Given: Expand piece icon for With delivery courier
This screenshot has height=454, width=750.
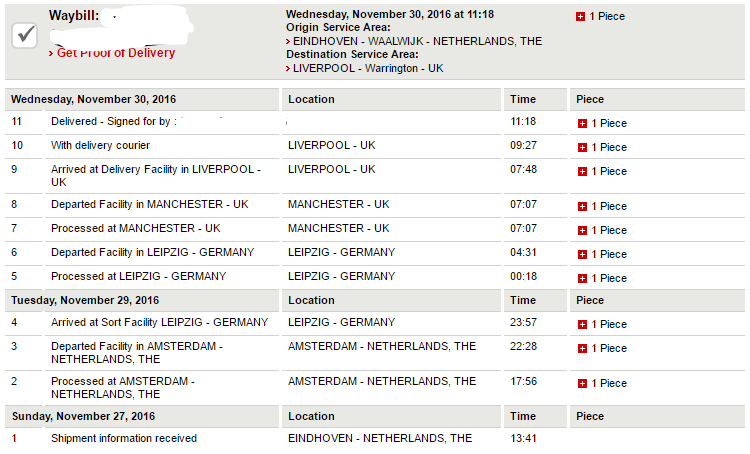Looking at the screenshot, I should pos(582,147).
